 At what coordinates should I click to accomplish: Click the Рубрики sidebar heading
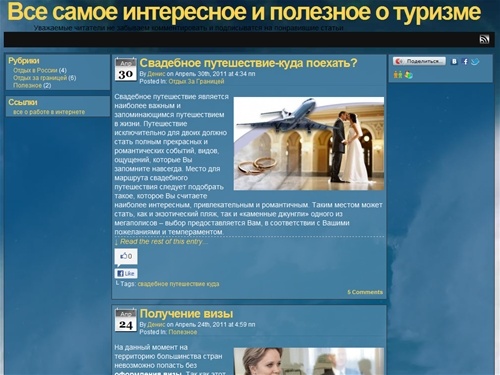pos(24,61)
